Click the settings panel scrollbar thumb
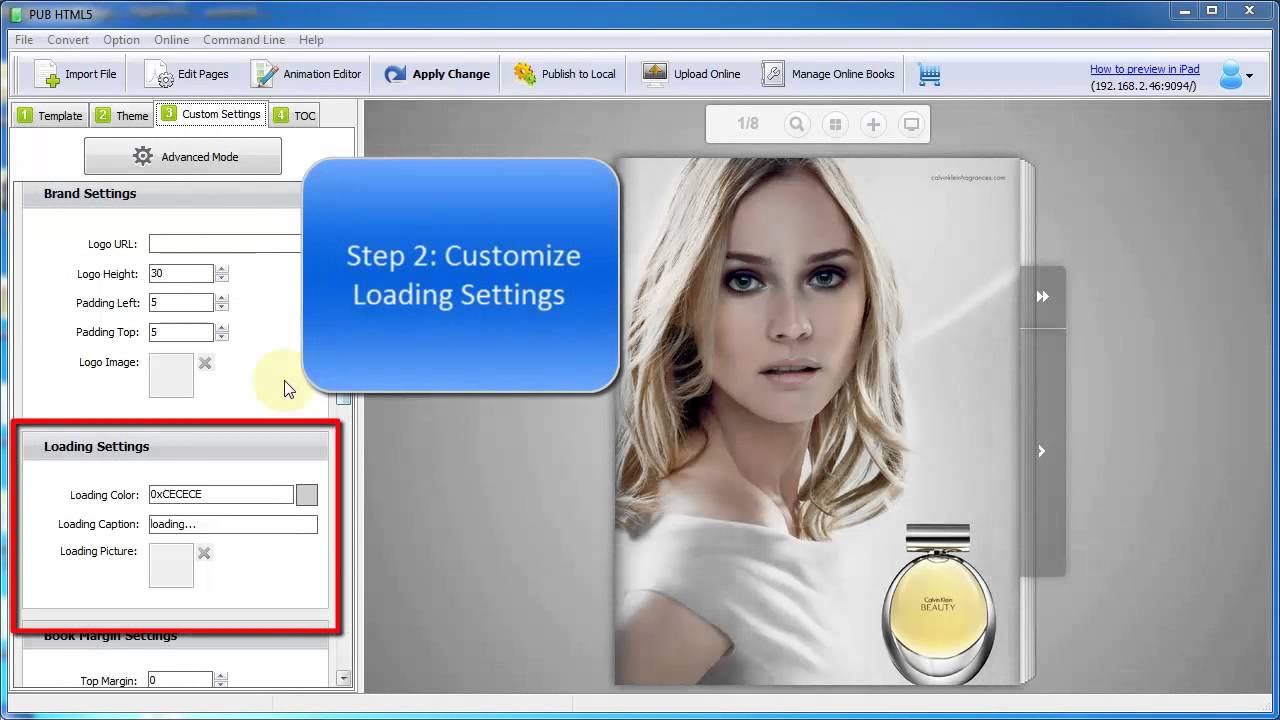Image resolution: width=1280 pixels, height=720 pixels. [x=344, y=398]
